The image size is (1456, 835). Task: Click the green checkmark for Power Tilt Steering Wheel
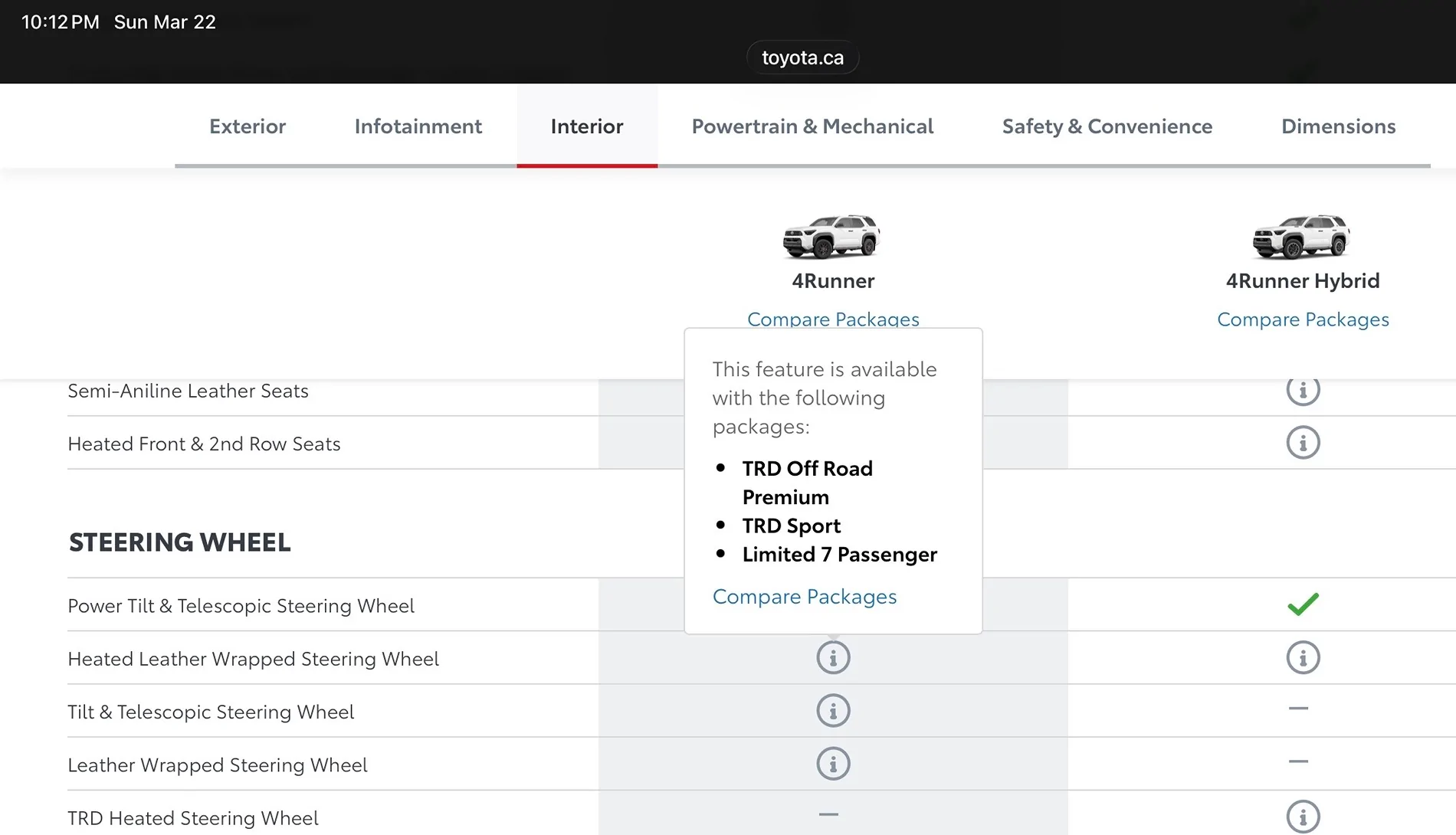(x=1303, y=604)
